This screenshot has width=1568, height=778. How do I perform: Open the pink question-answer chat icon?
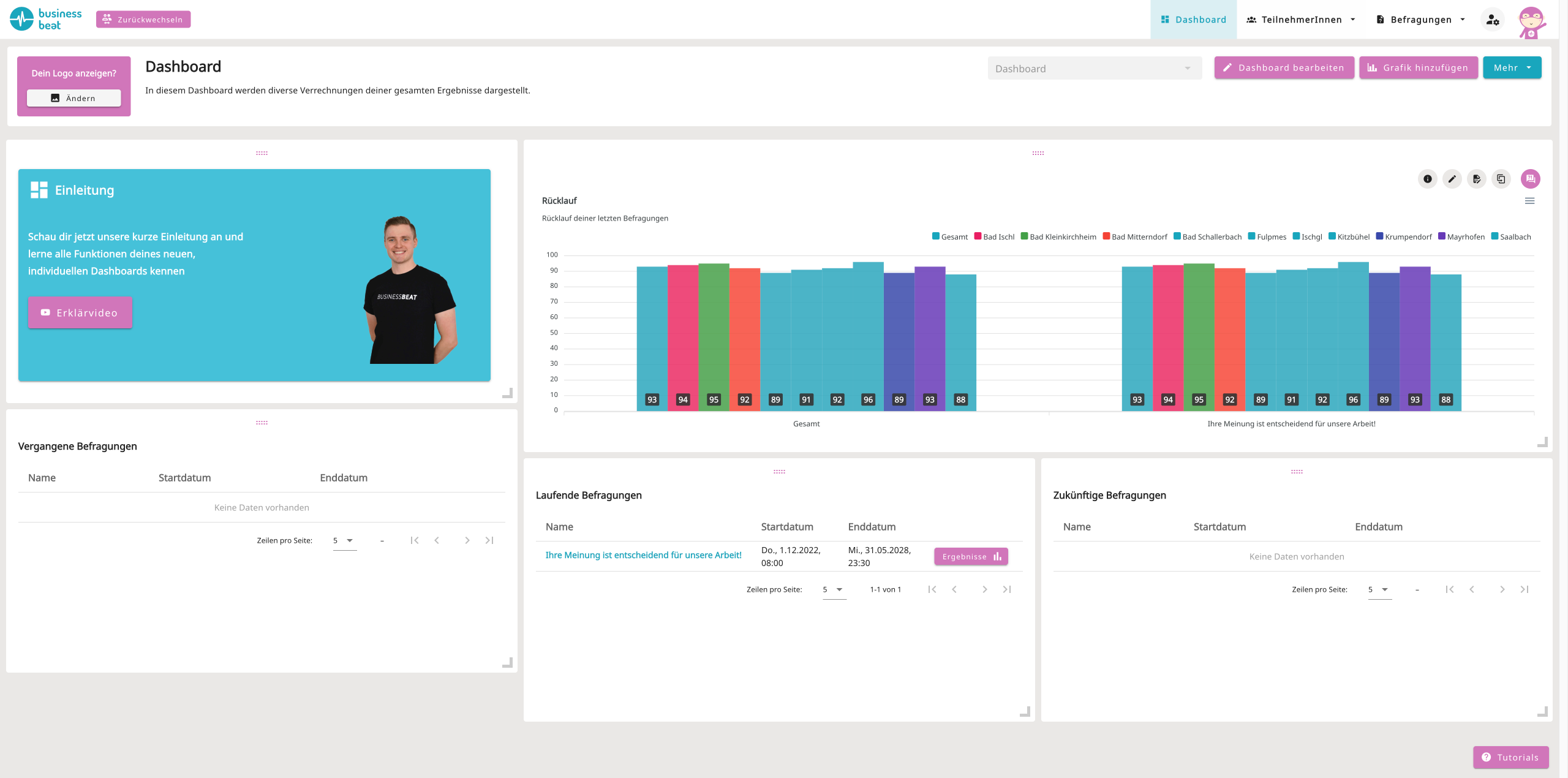[1530, 179]
